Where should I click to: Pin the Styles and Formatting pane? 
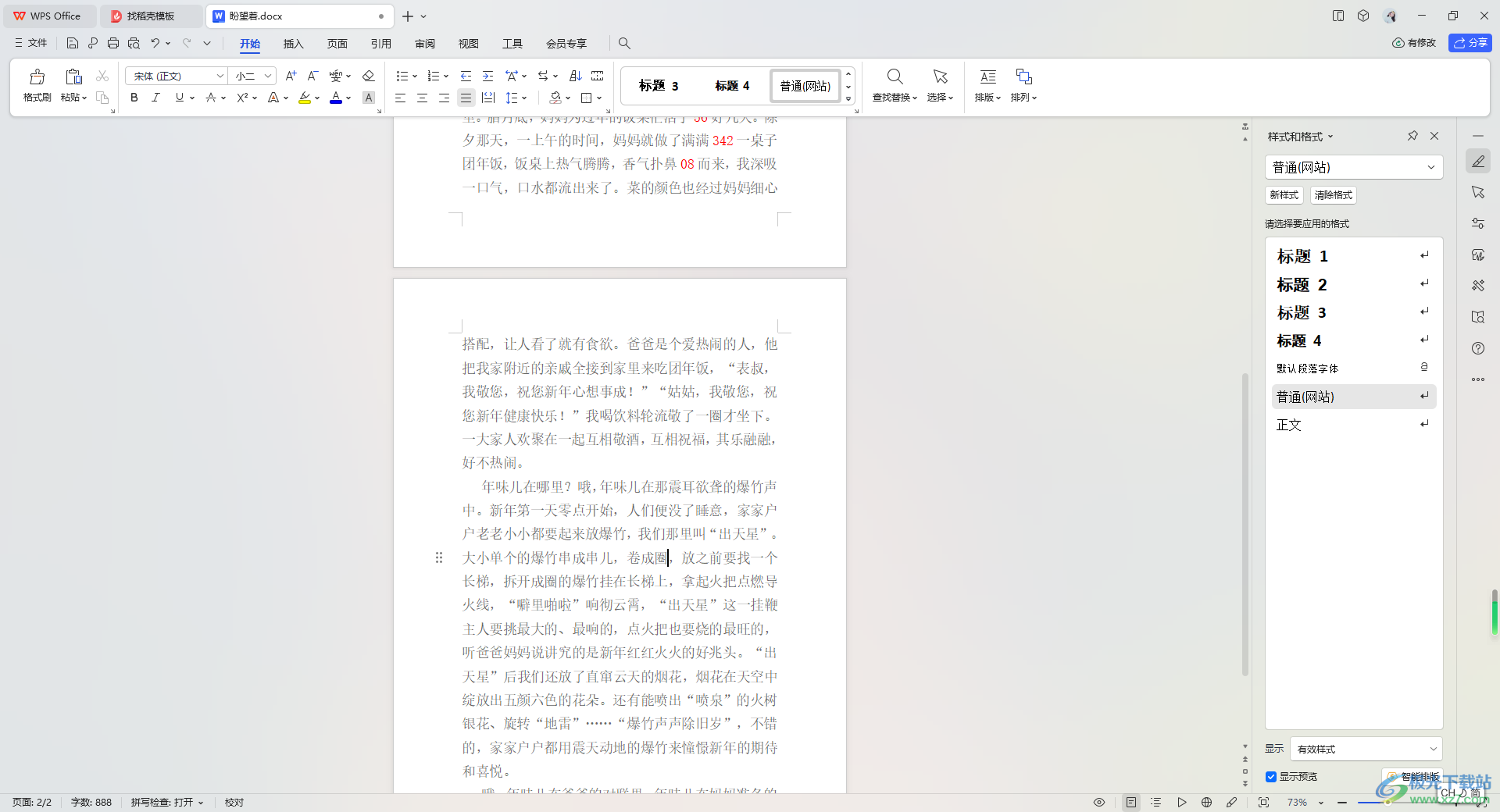[1412, 136]
